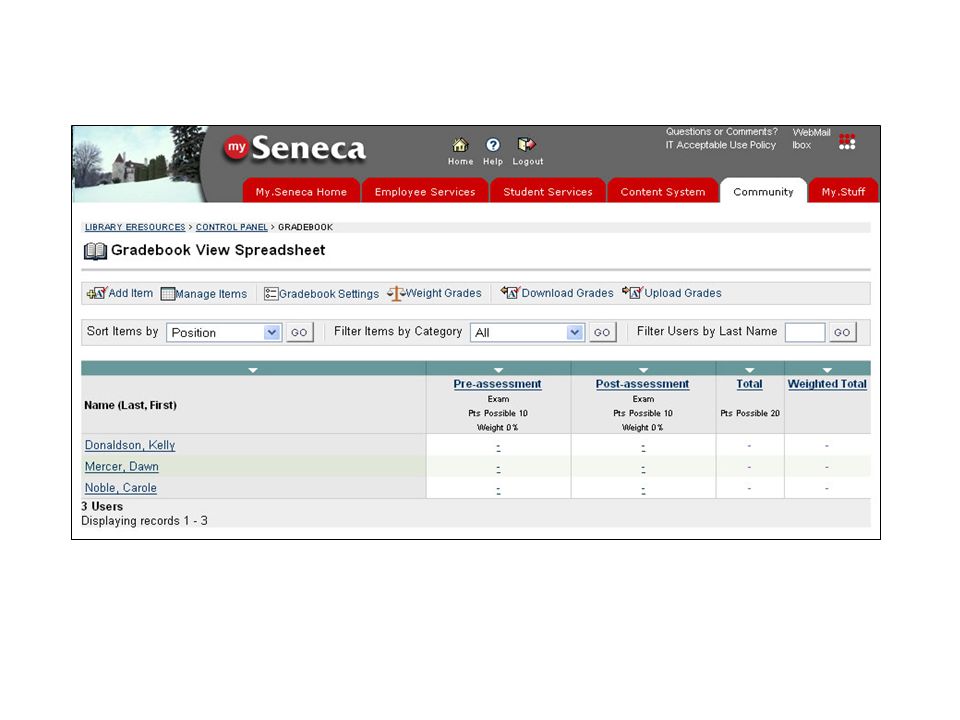Image resolution: width=960 pixels, height=720 pixels.
Task: Switch to Student Services tab
Action: click(548, 191)
